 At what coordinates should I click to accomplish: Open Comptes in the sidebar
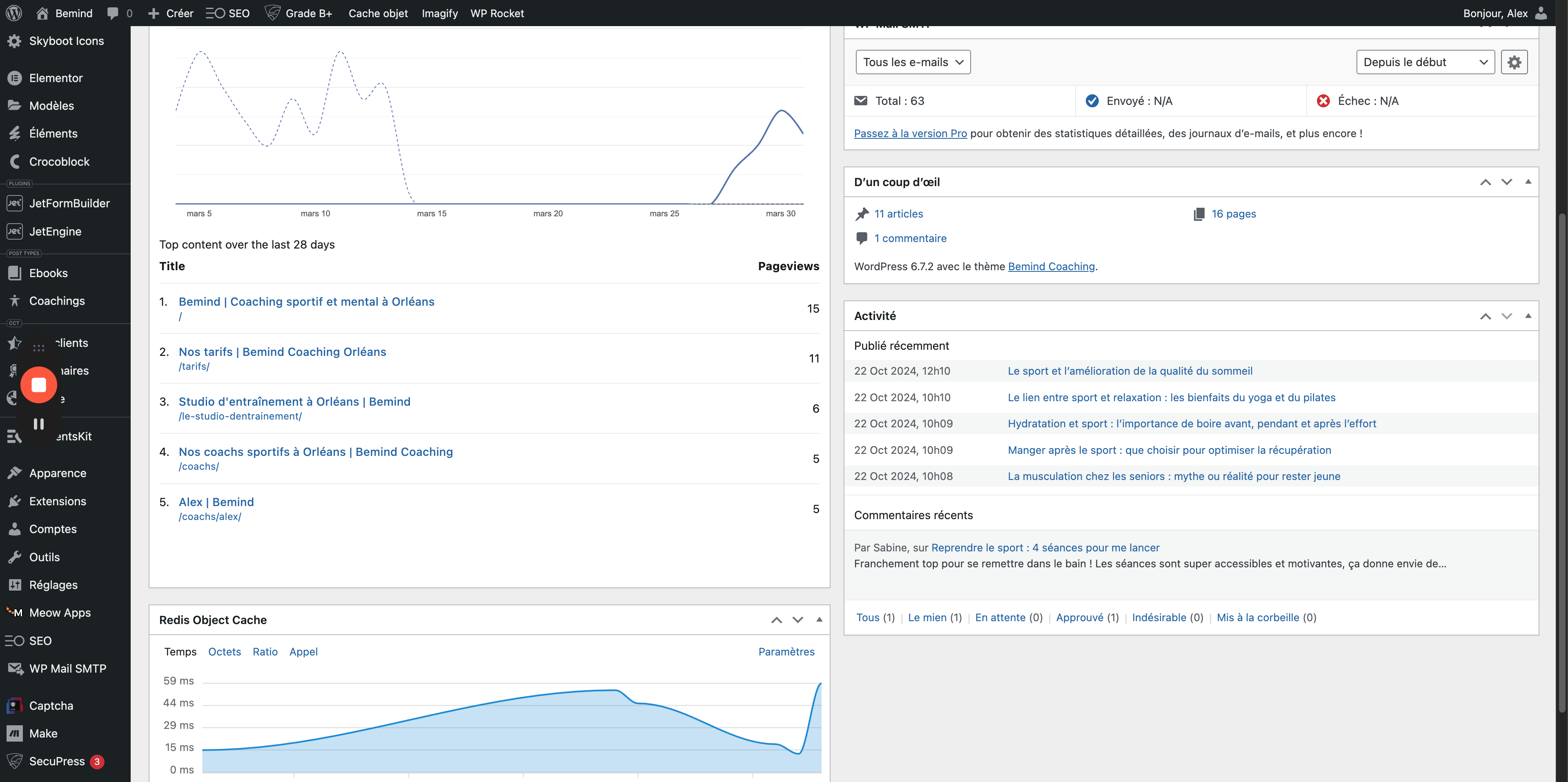65,529
